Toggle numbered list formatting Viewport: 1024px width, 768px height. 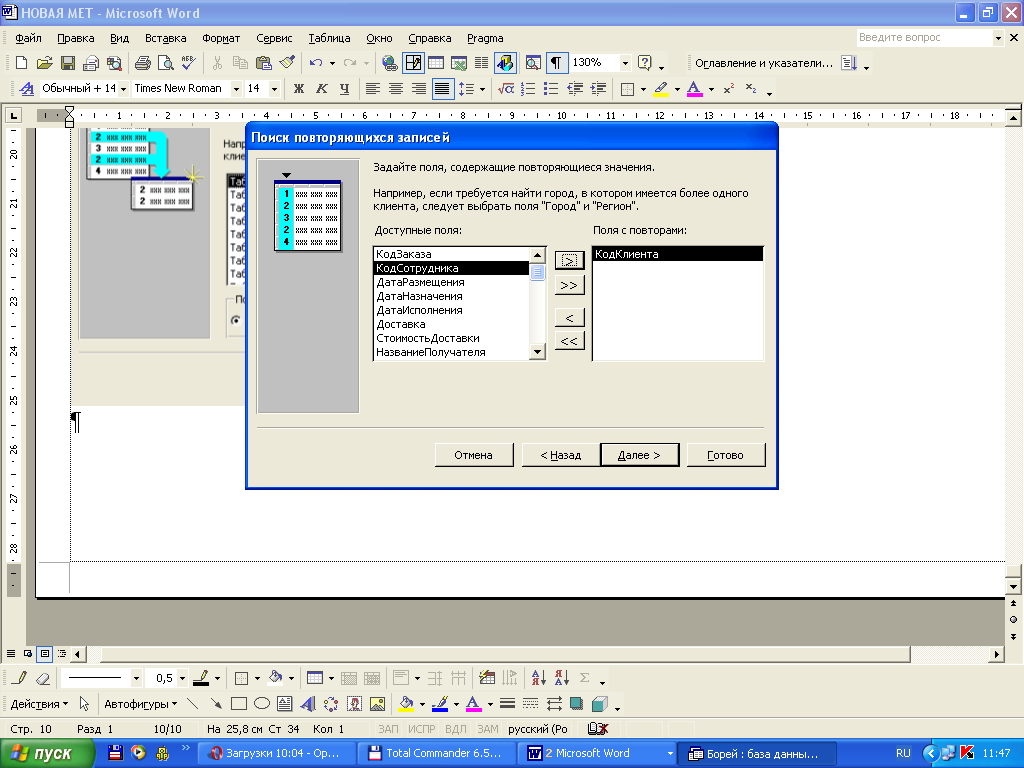coord(528,88)
